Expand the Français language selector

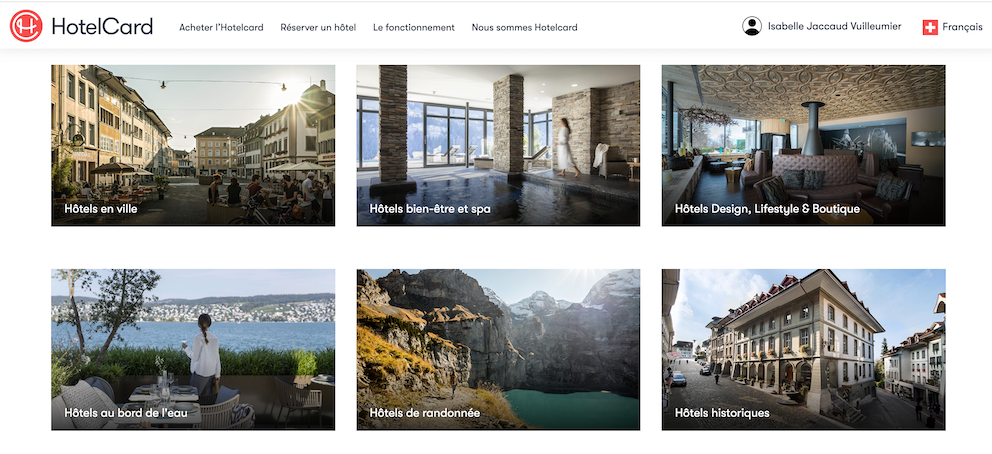tap(962, 27)
